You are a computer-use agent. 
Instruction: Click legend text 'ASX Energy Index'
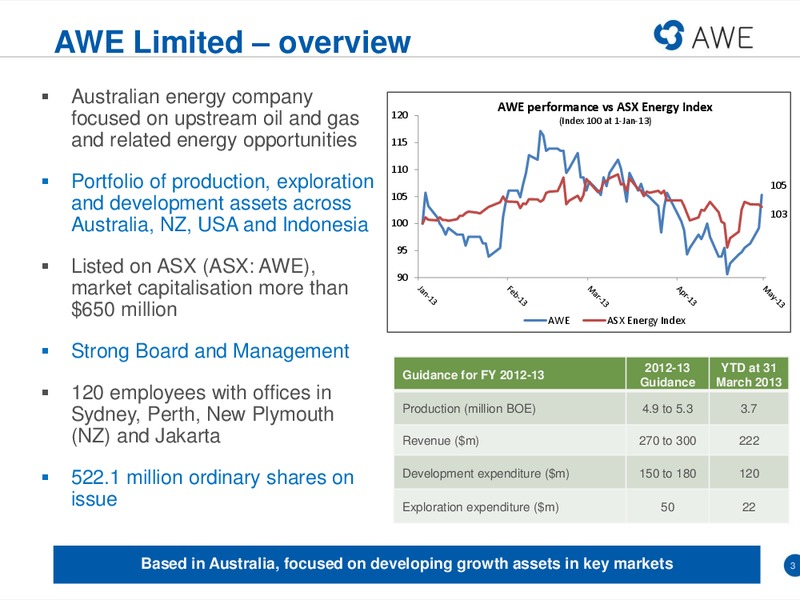click(646, 320)
